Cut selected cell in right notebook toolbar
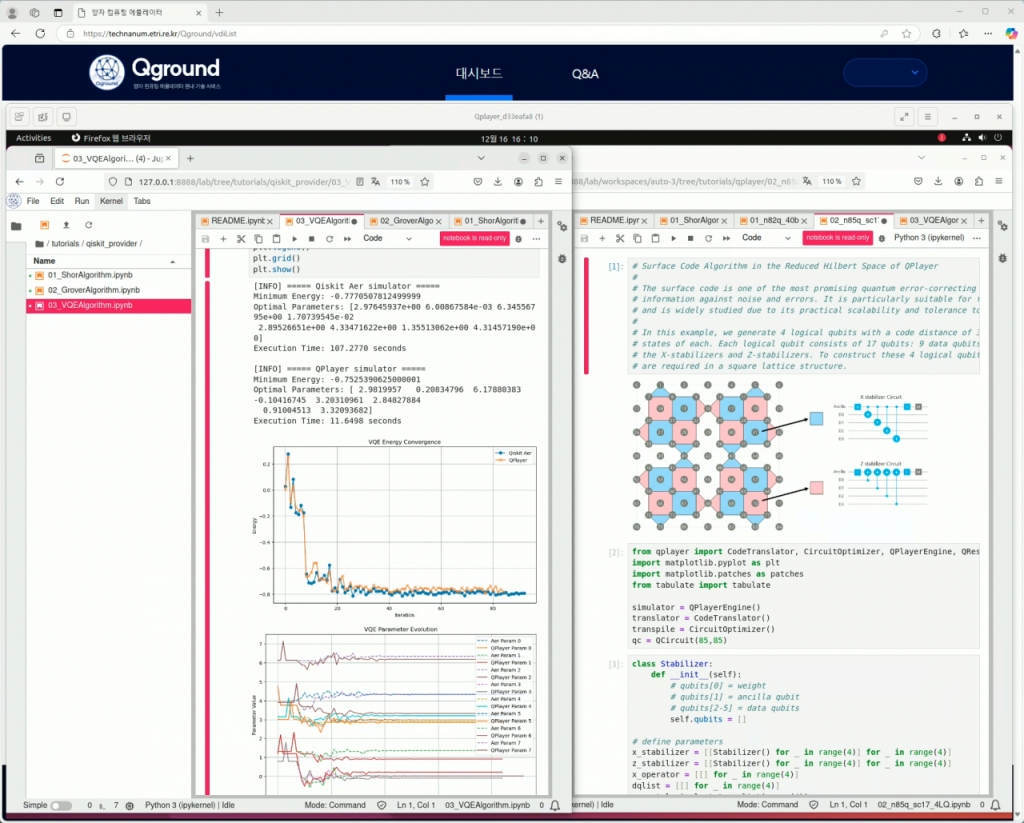 pos(620,238)
